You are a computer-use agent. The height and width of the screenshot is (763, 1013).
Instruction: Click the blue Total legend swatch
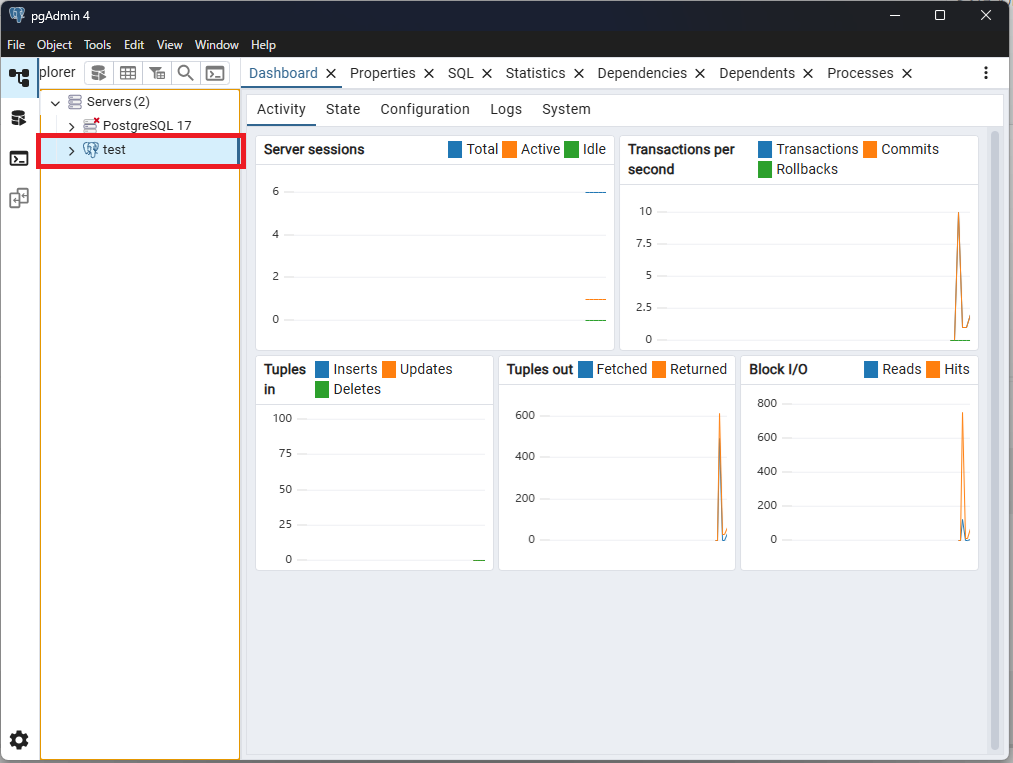click(455, 149)
